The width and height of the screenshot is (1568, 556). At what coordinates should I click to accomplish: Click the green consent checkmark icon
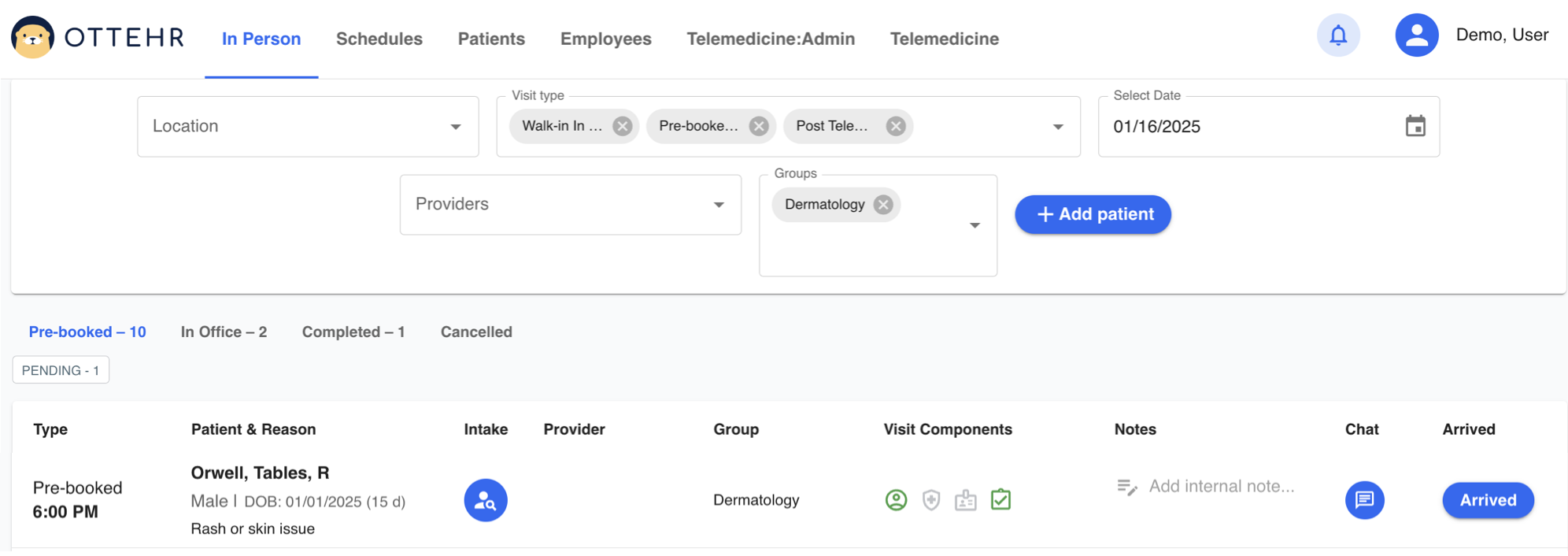tap(1000, 500)
